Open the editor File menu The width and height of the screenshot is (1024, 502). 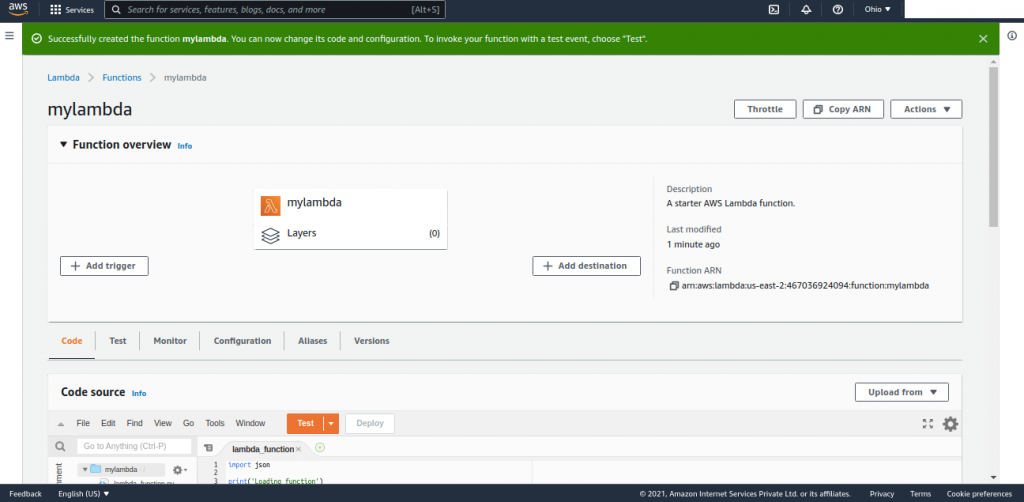click(x=83, y=423)
